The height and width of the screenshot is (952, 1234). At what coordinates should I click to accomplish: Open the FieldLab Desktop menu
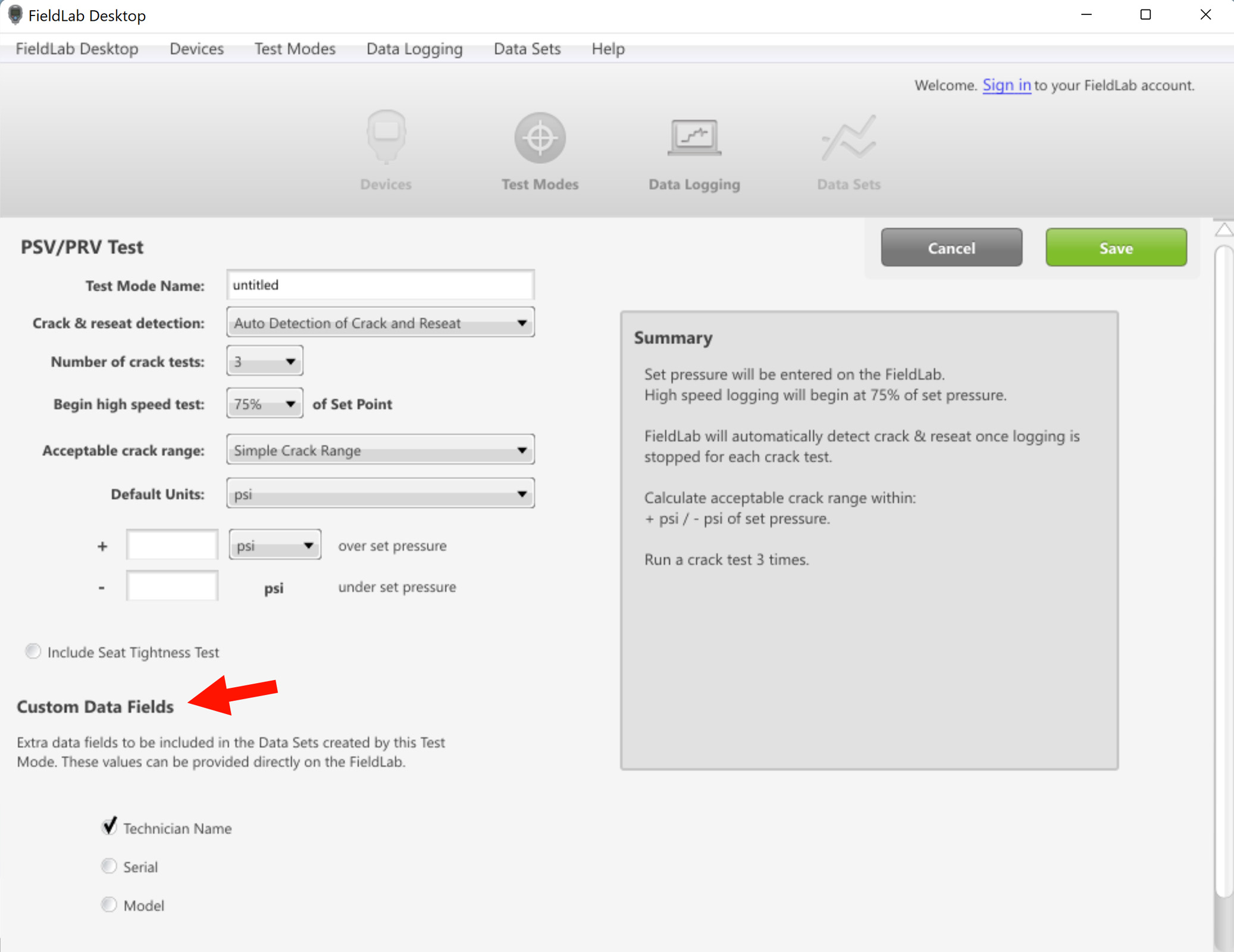point(77,49)
